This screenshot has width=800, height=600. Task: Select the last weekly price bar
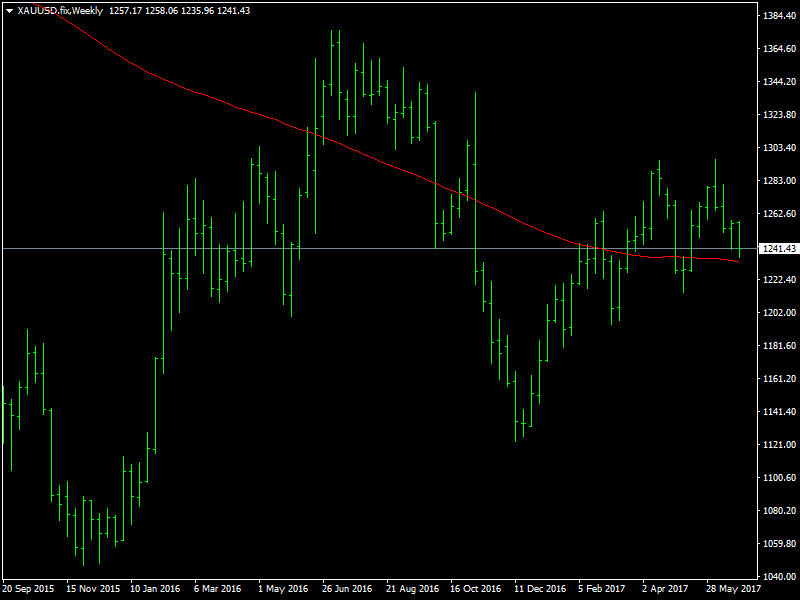[739, 239]
